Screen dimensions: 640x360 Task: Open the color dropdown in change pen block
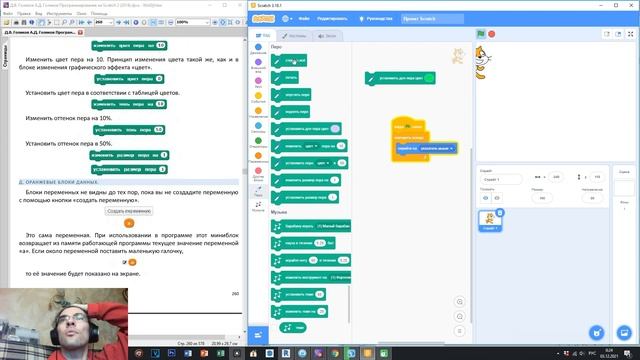pos(311,146)
